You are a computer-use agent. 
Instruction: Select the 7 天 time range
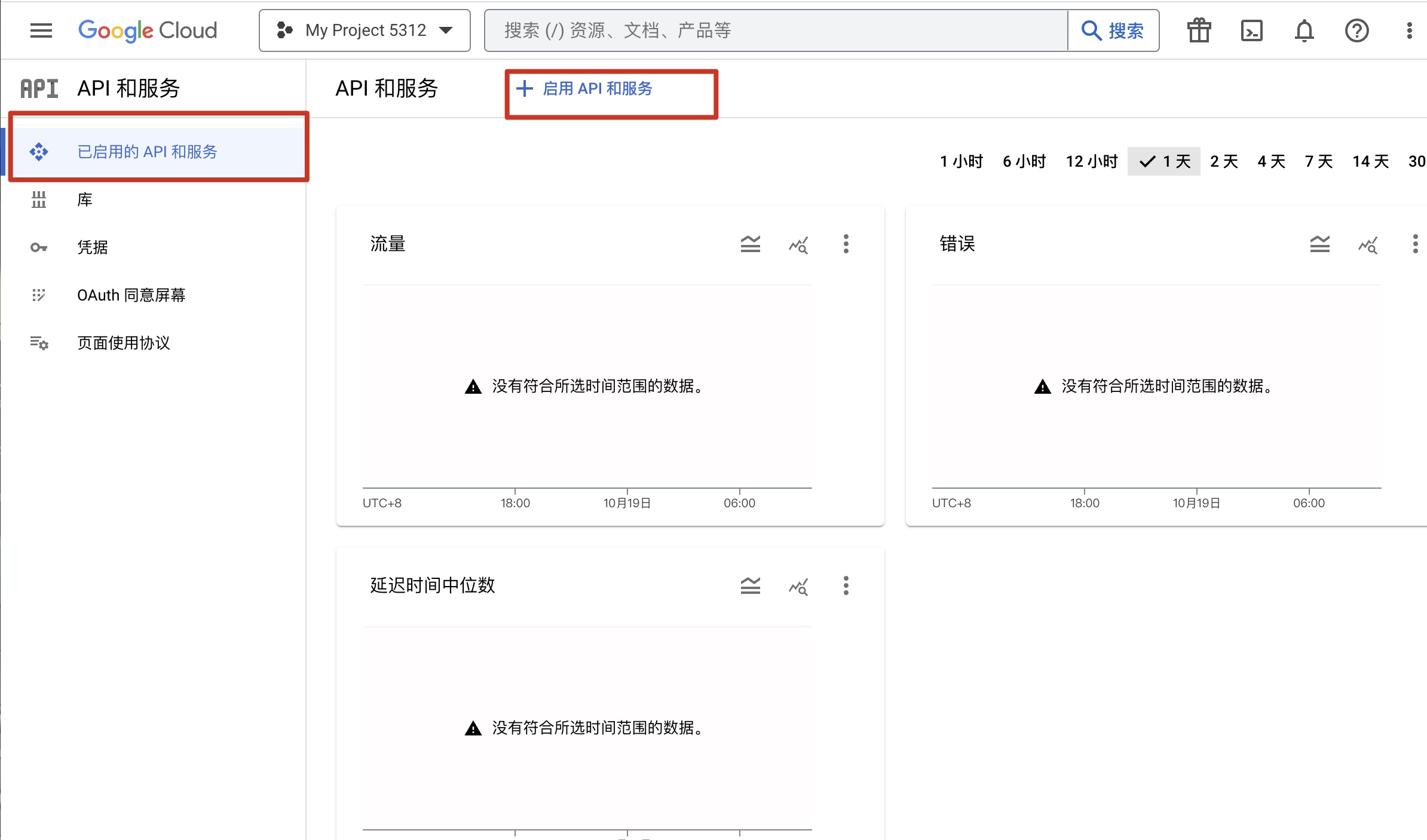1319,161
